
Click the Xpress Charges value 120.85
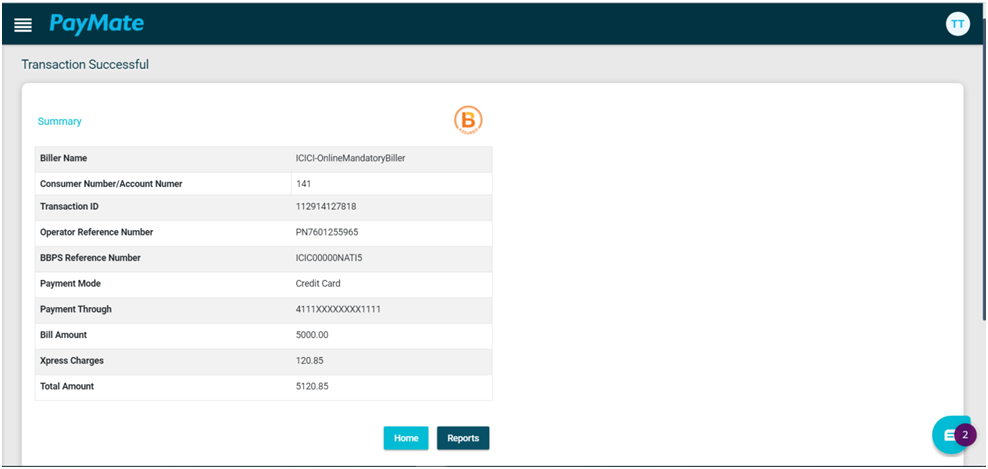point(309,361)
